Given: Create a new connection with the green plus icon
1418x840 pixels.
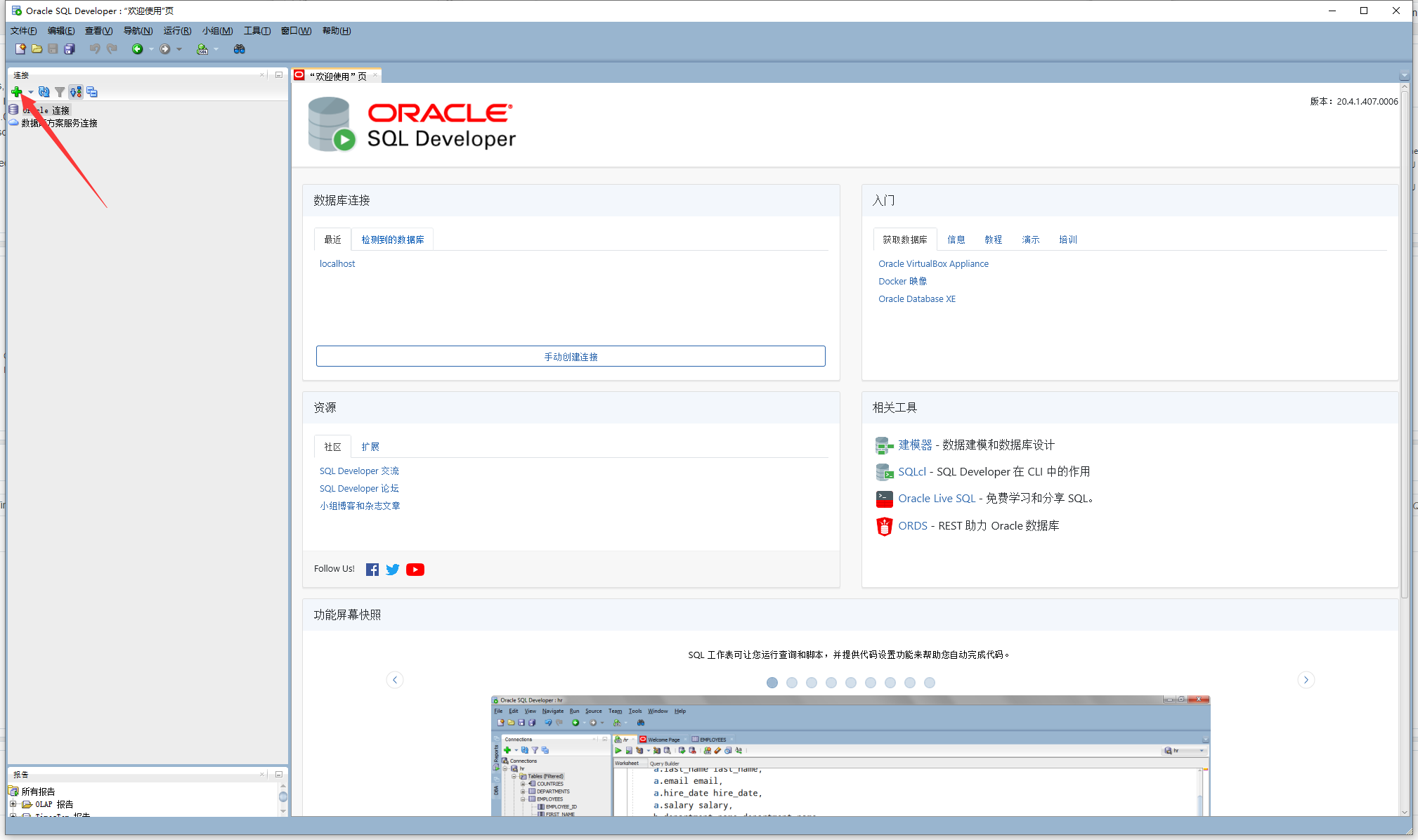Looking at the screenshot, I should click(x=16, y=92).
